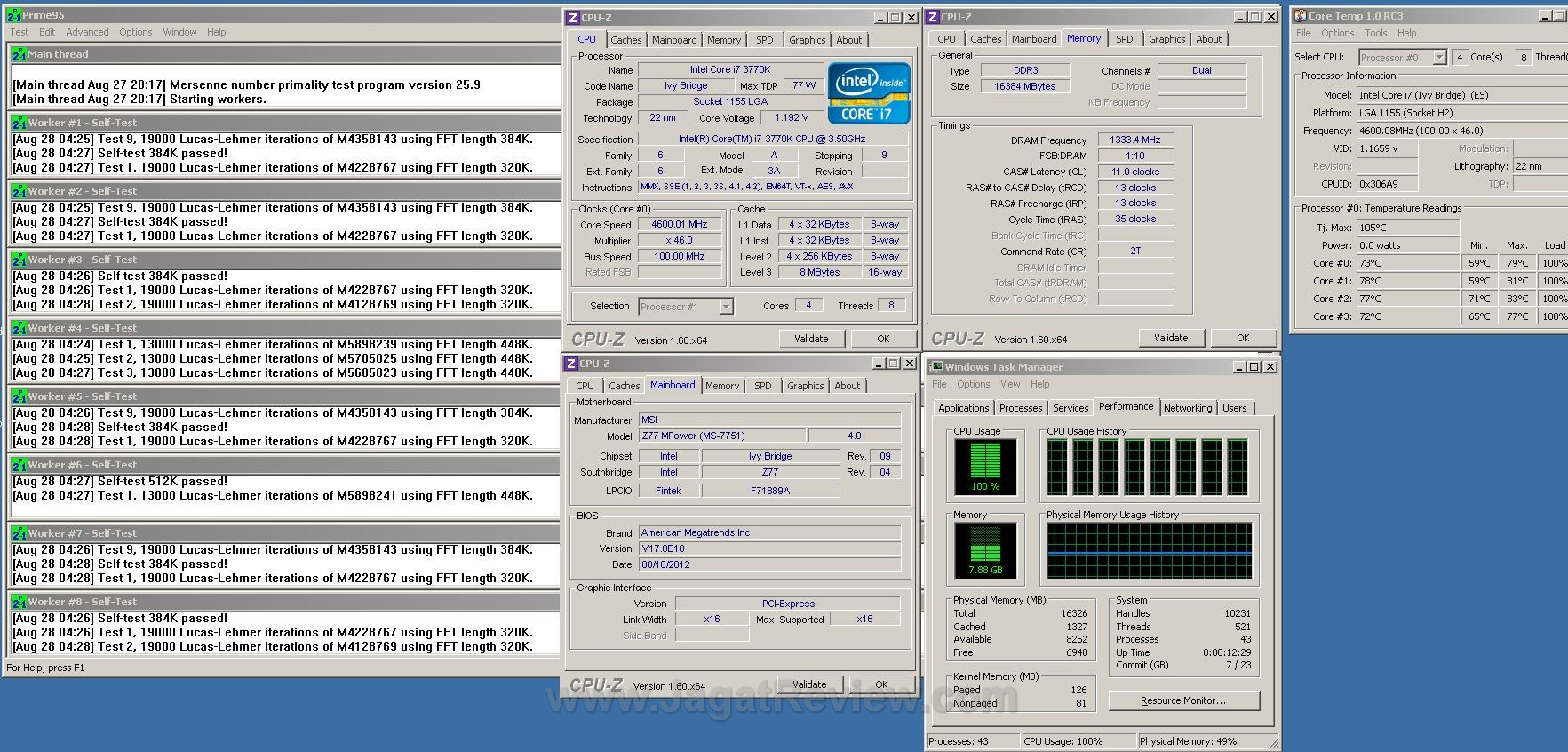Click the processor name Intel Core i7 3770K
Viewport: 1568px width, 752px height.
[x=730, y=69]
